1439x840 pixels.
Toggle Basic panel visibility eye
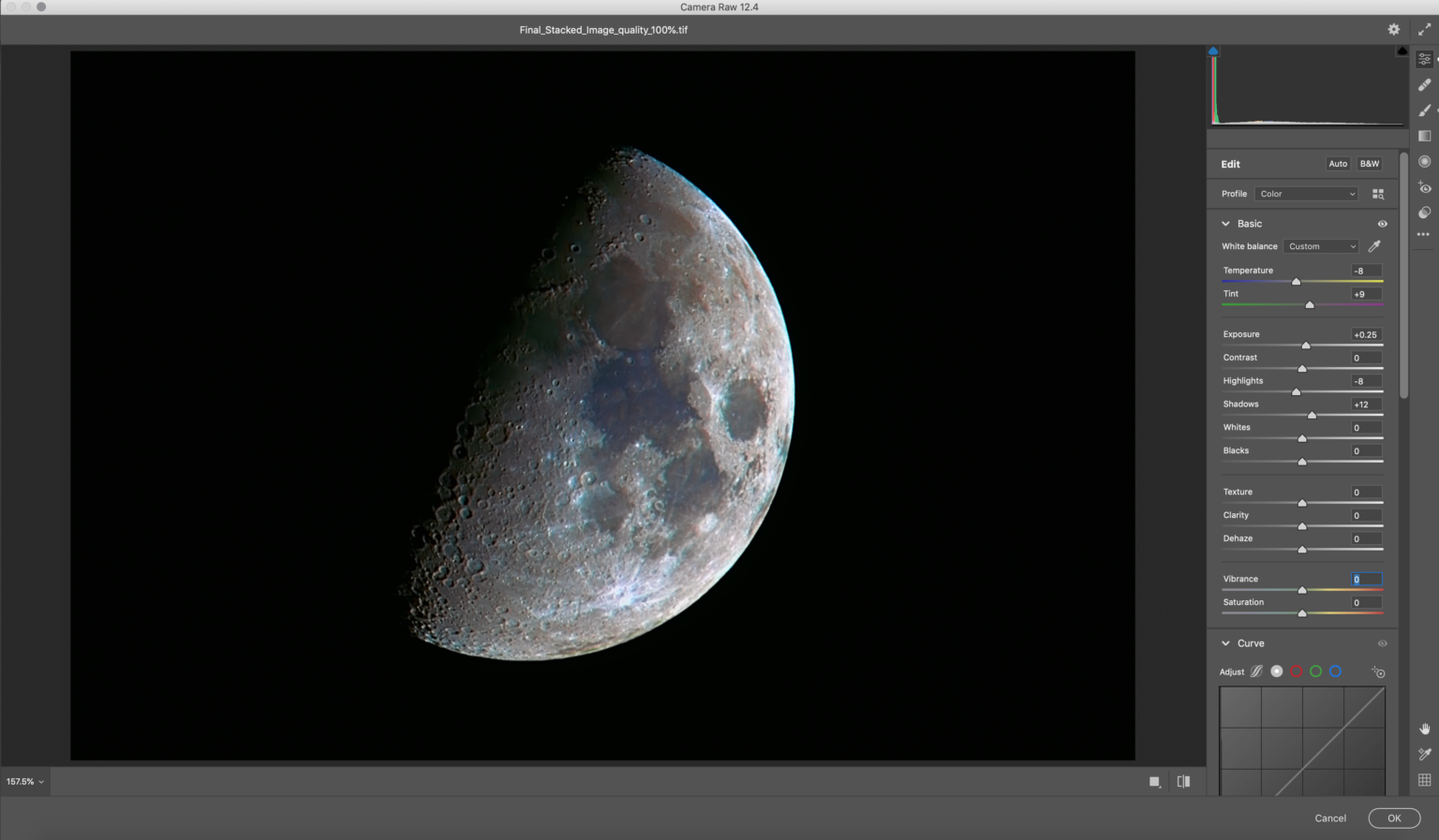1382,224
